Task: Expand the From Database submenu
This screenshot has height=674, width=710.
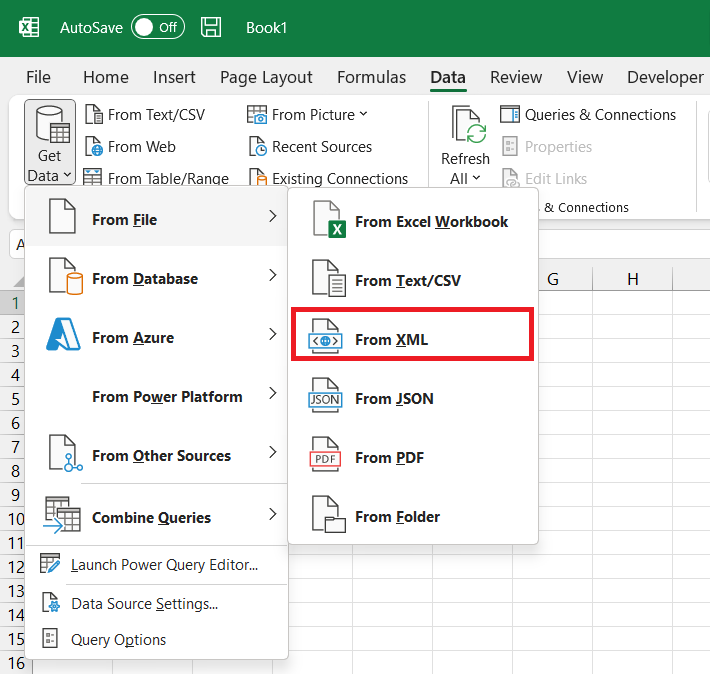Action: (x=157, y=277)
